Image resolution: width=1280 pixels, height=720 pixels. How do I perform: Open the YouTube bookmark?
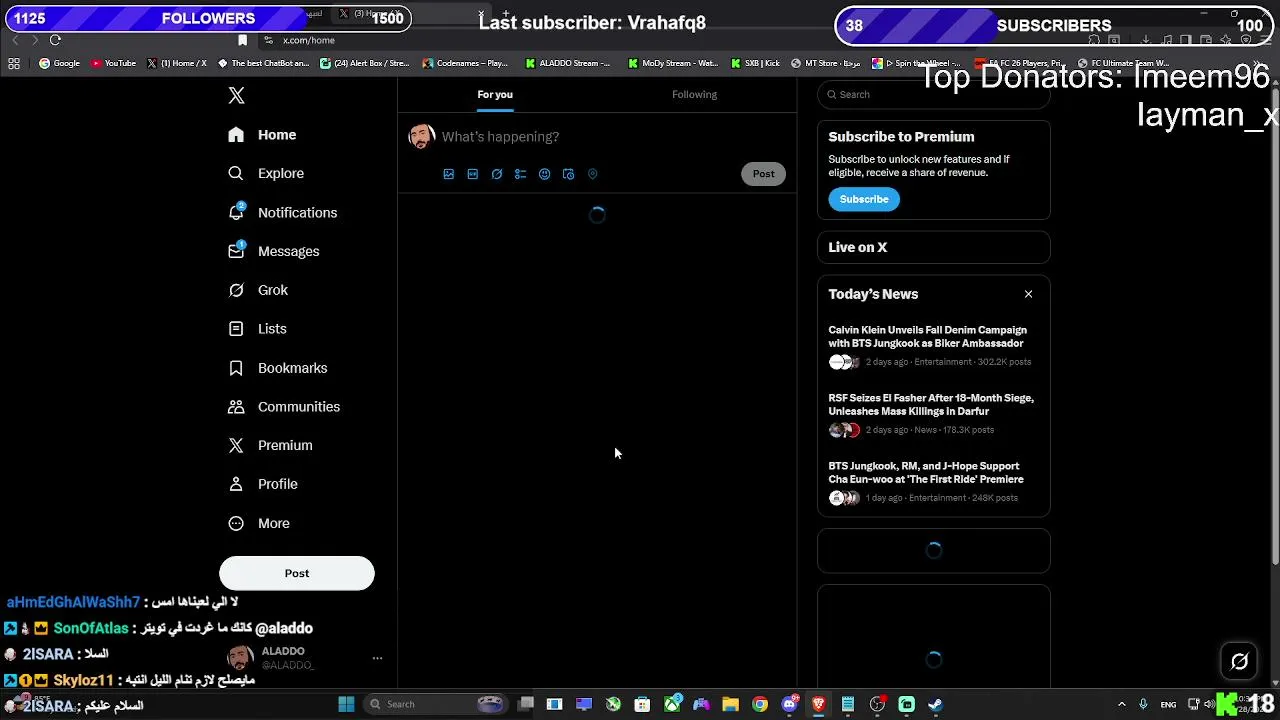113,63
